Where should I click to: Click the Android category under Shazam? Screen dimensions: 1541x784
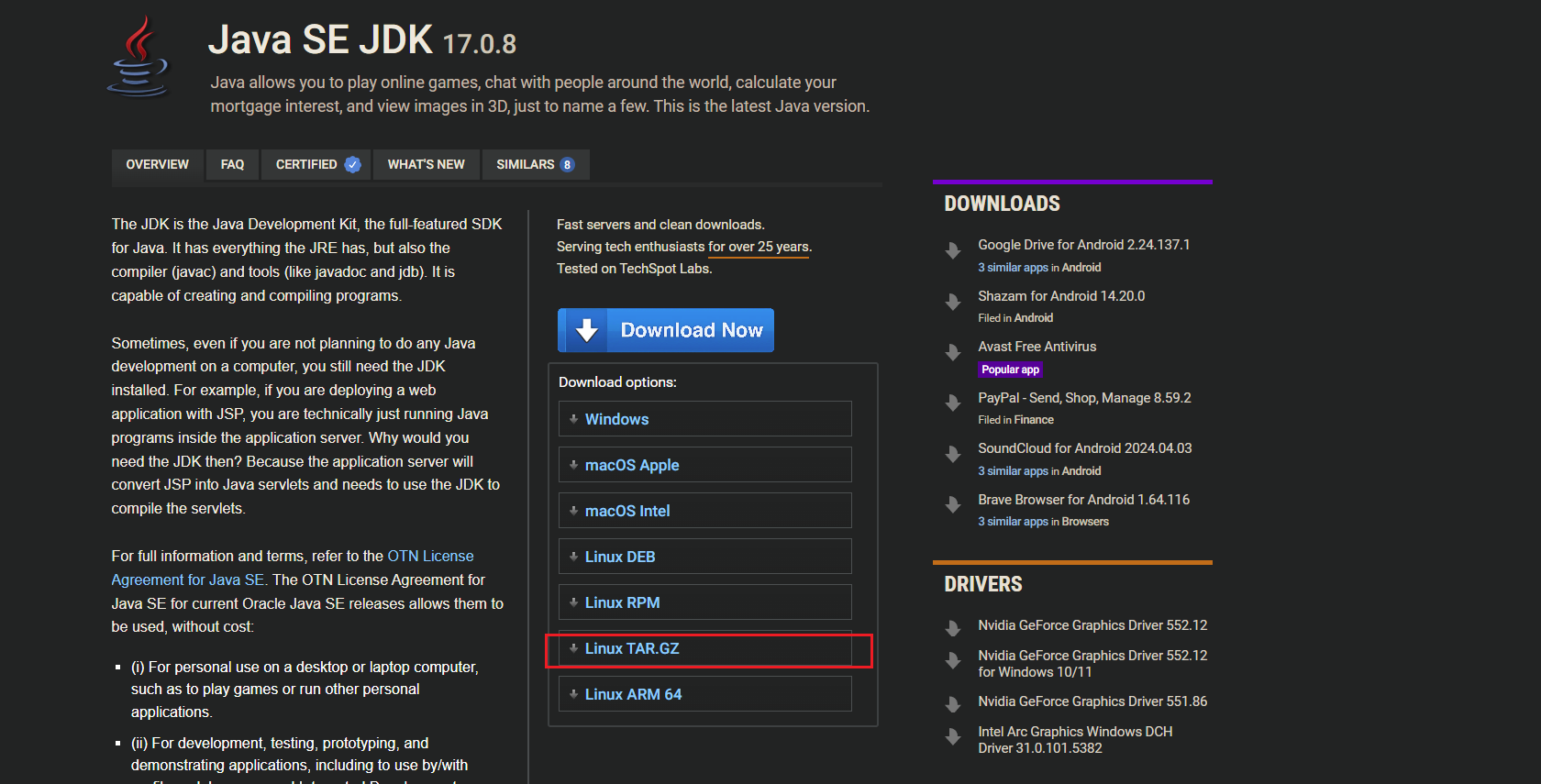(x=1034, y=318)
